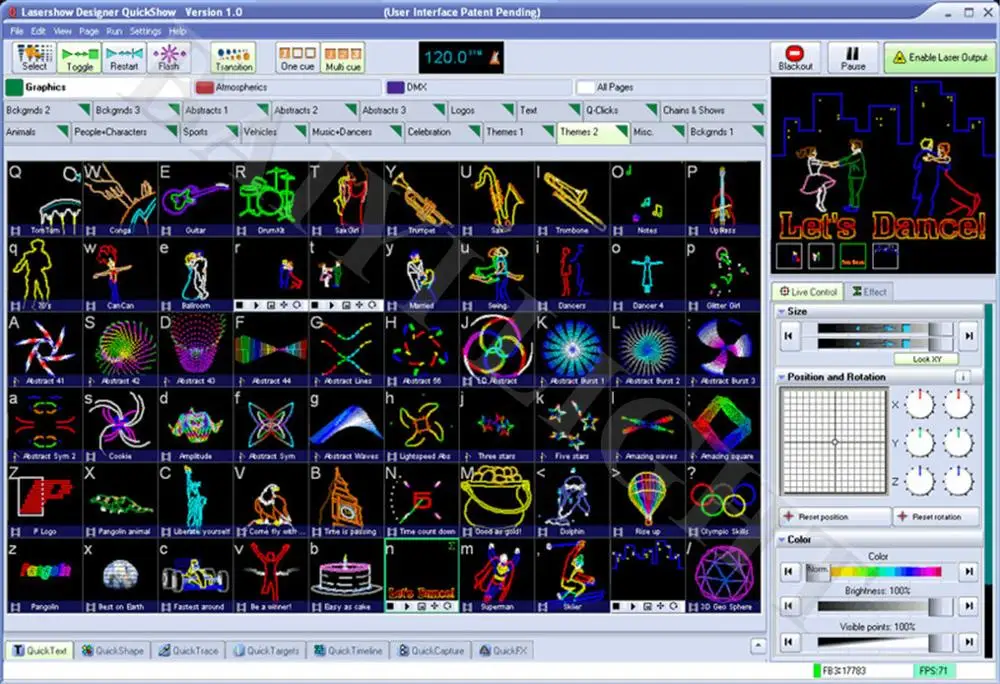Click the metronome tap-tempo icon
Viewport: 1000px width, 684px height.
click(494, 58)
